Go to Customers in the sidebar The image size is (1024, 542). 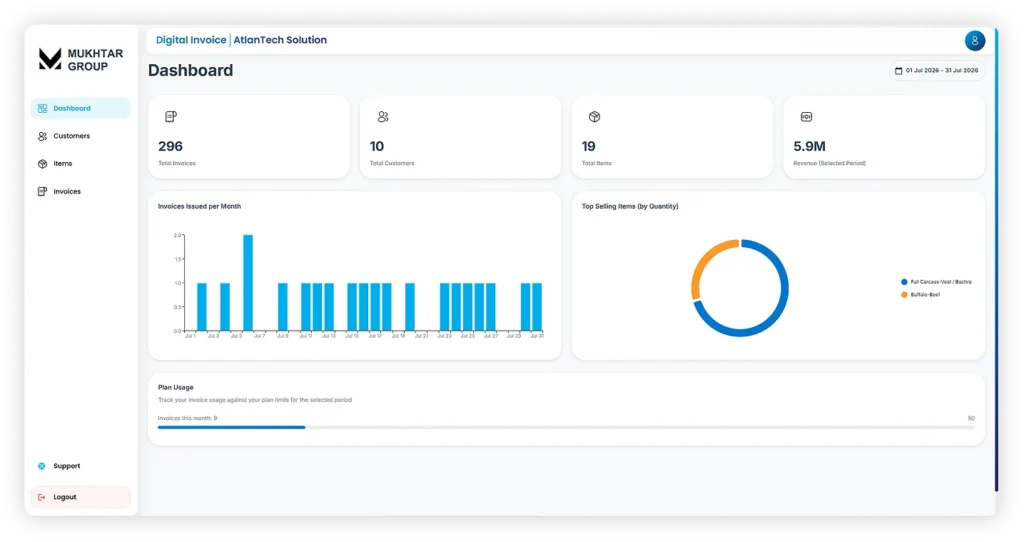tap(80, 136)
